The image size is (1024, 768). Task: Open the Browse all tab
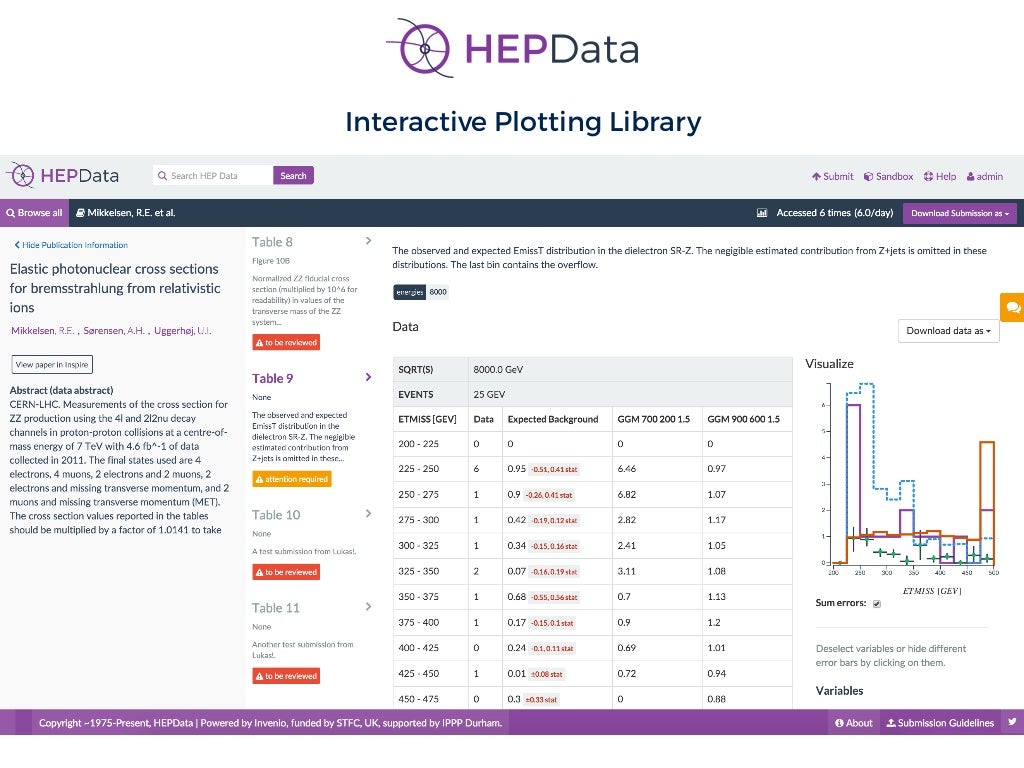coord(34,213)
